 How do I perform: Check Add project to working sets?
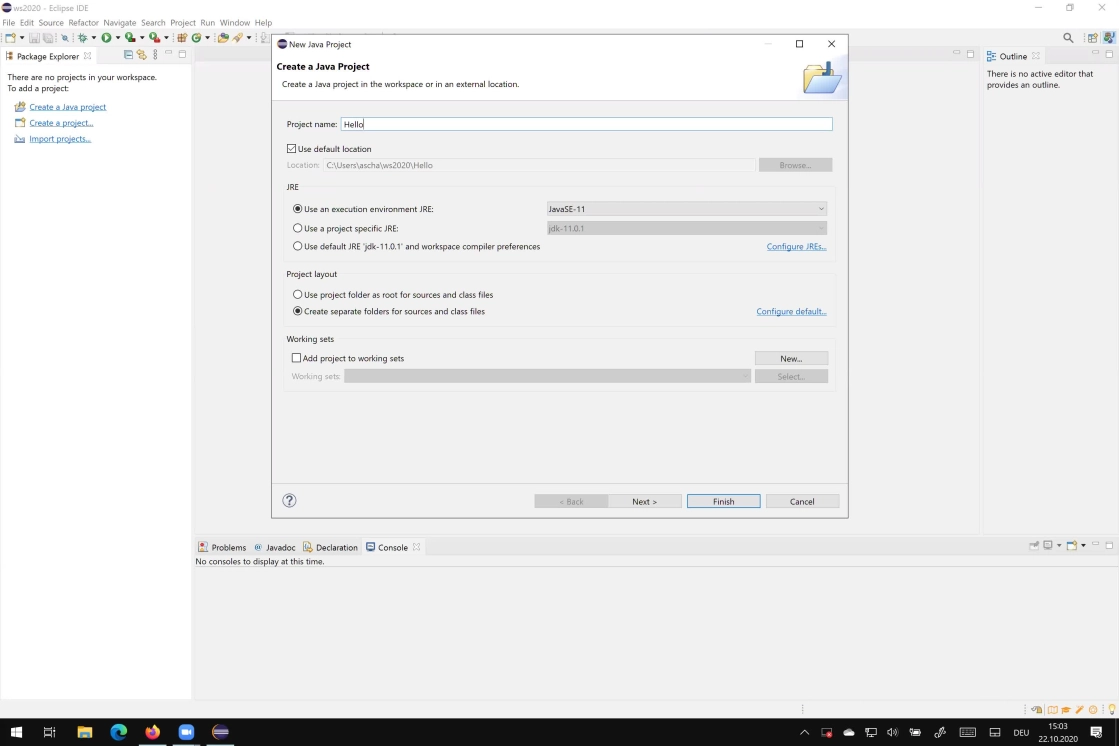[296, 358]
